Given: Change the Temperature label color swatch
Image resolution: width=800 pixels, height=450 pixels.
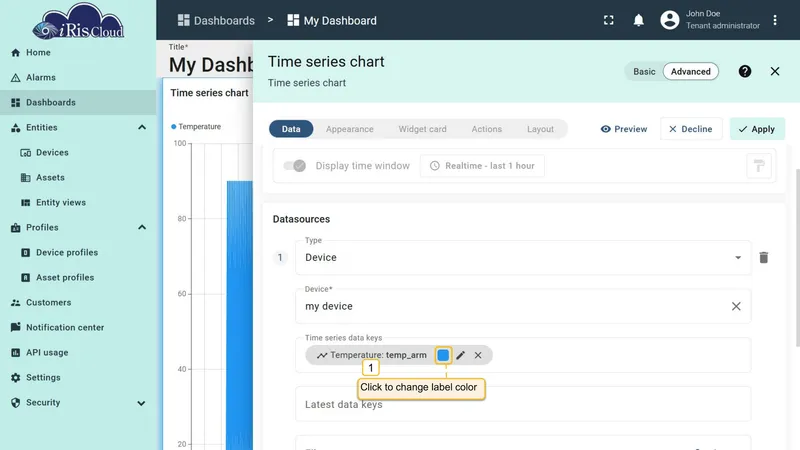Looking at the screenshot, I should click(443, 355).
